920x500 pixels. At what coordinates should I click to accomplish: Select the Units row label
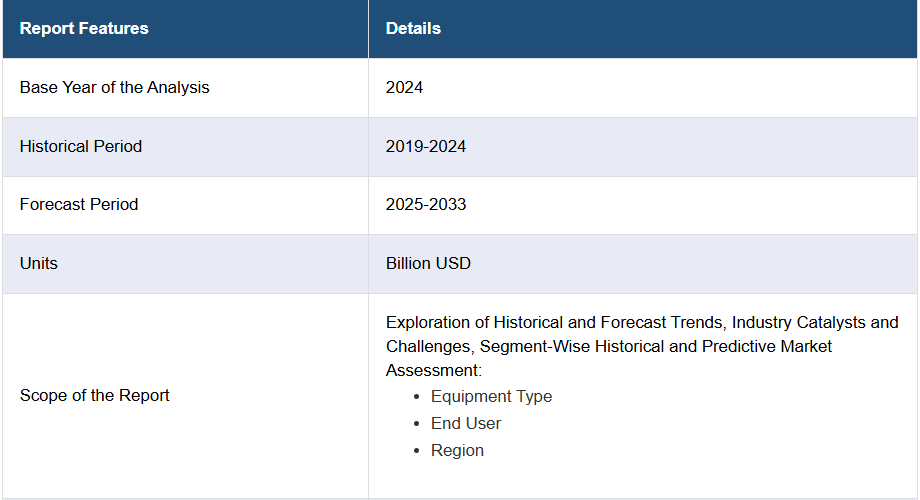pos(39,263)
